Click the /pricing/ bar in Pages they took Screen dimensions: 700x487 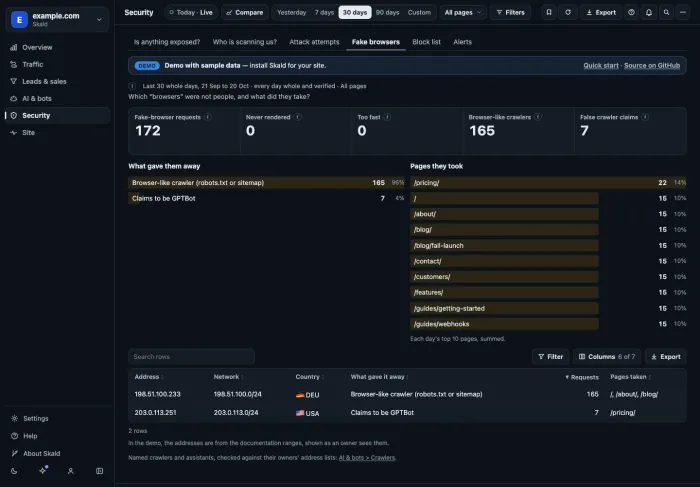pyautogui.click(x=548, y=183)
